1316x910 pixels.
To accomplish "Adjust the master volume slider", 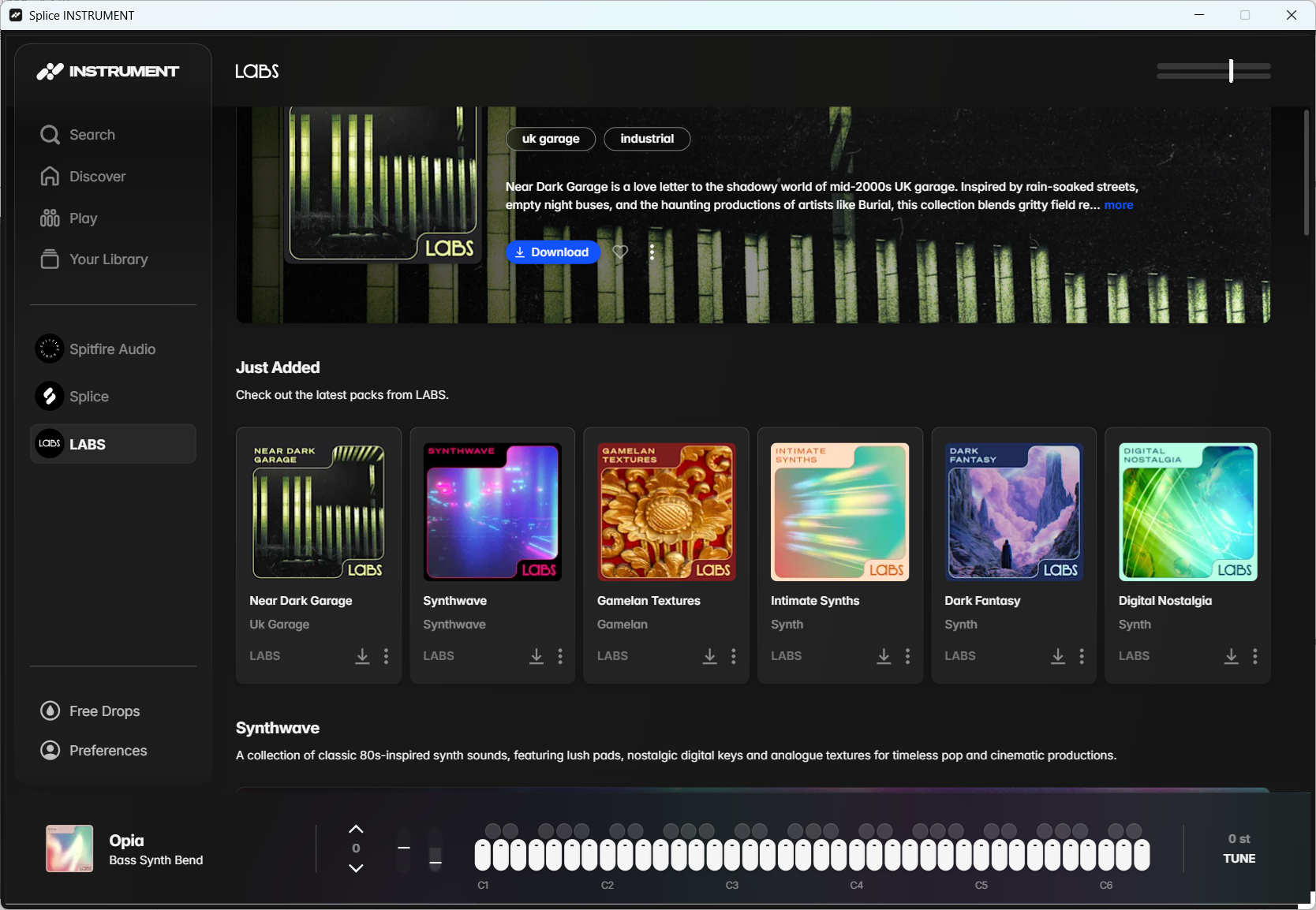I will pyautogui.click(x=1213, y=71).
